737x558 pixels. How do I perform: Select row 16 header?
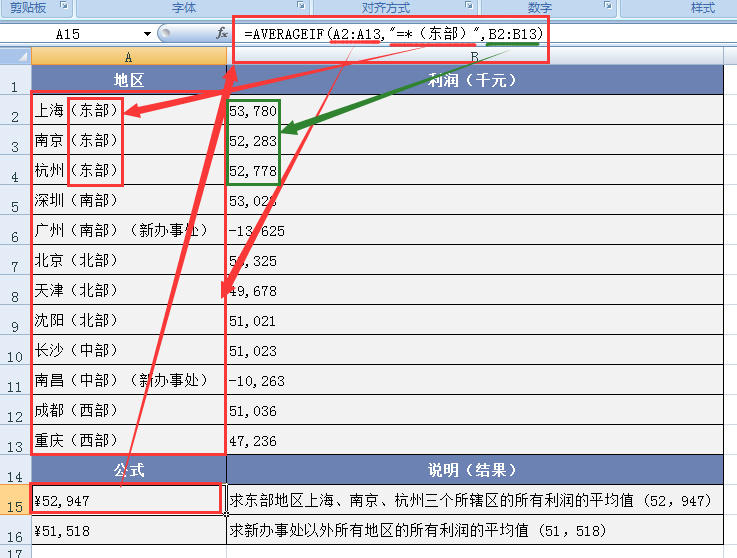tap(15, 530)
